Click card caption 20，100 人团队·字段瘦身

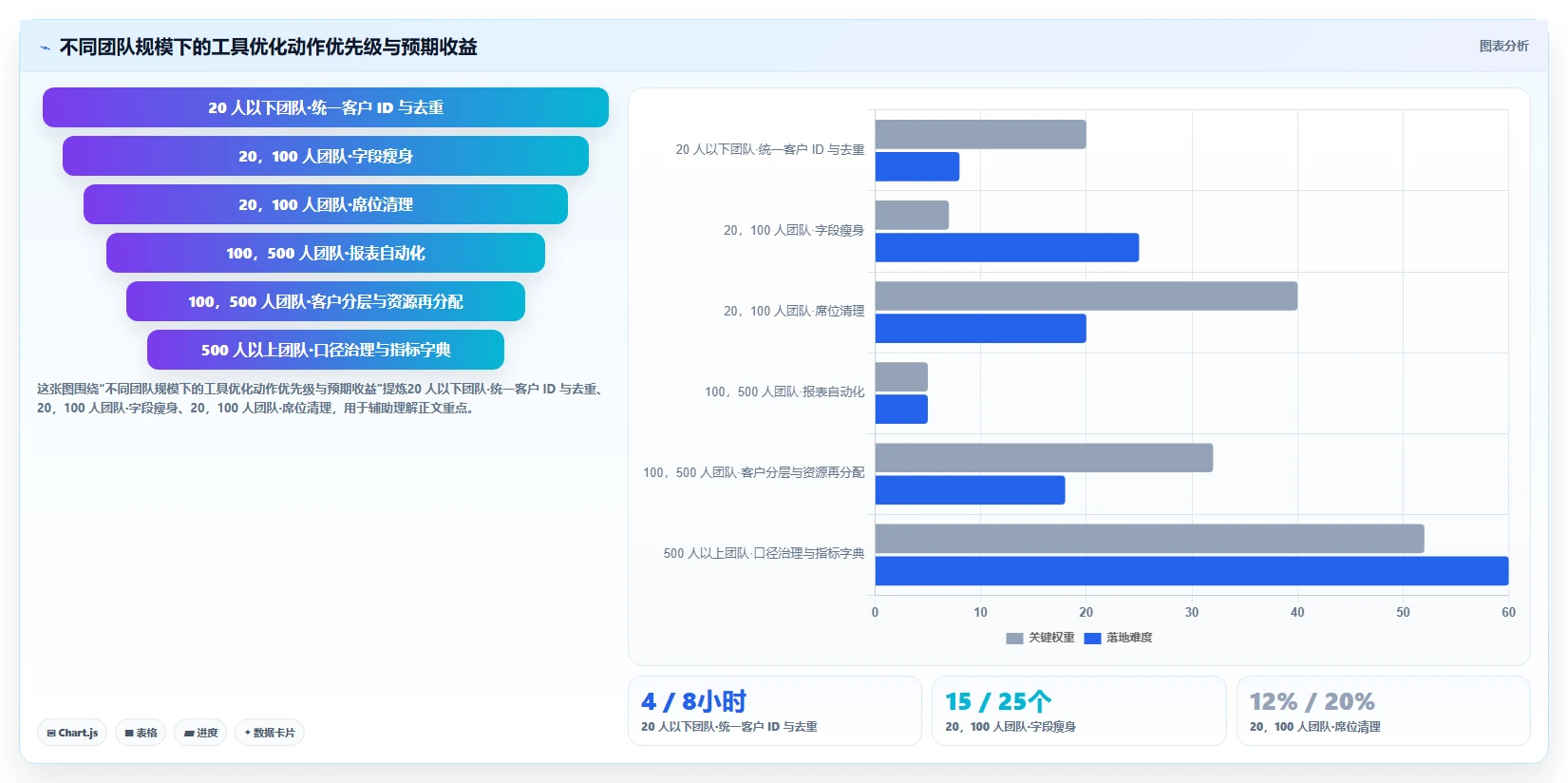point(1011,727)
